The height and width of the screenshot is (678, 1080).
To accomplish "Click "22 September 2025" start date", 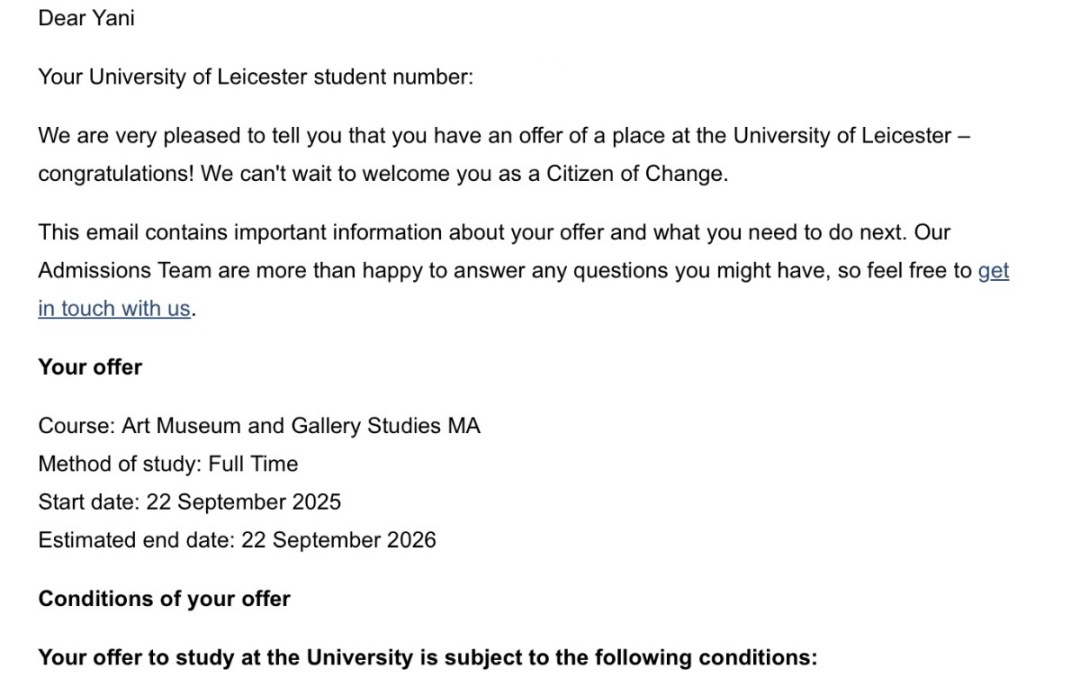I will click(243, 502).
